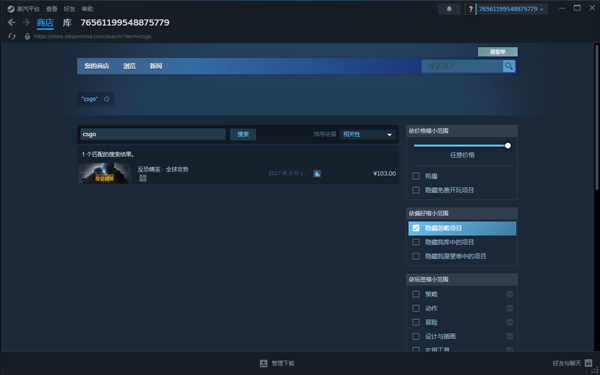600x375 pixels.
Task: Tick the 动作 action tag checkbox
Action: [416, 308]
